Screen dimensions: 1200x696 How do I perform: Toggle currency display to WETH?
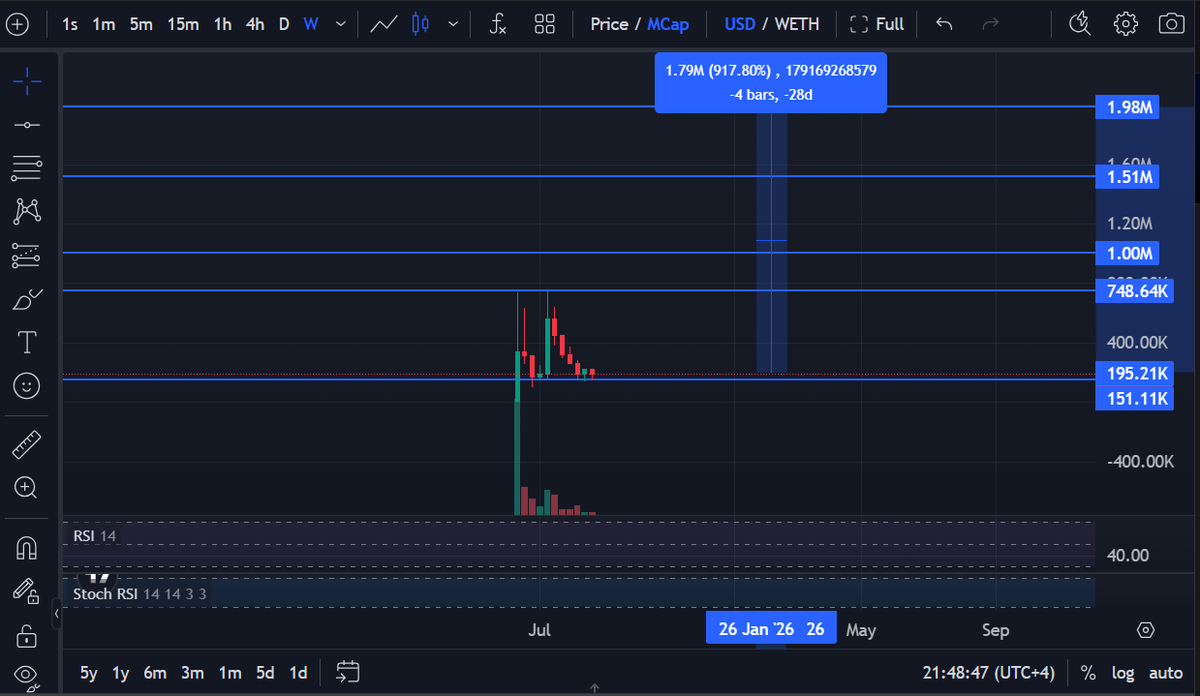click(x=796, y=23)
